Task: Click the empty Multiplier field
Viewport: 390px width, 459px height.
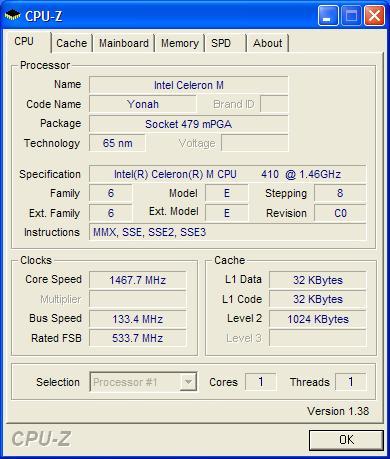Action: [137, 299]
